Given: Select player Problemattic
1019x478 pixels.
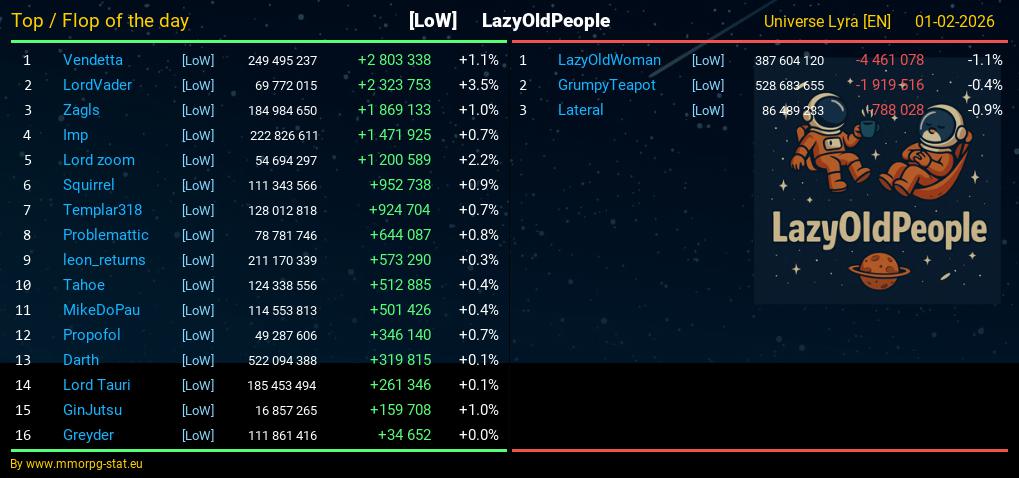Looking at the screenshot, I should pyautogui.click(x=105, y=235).
